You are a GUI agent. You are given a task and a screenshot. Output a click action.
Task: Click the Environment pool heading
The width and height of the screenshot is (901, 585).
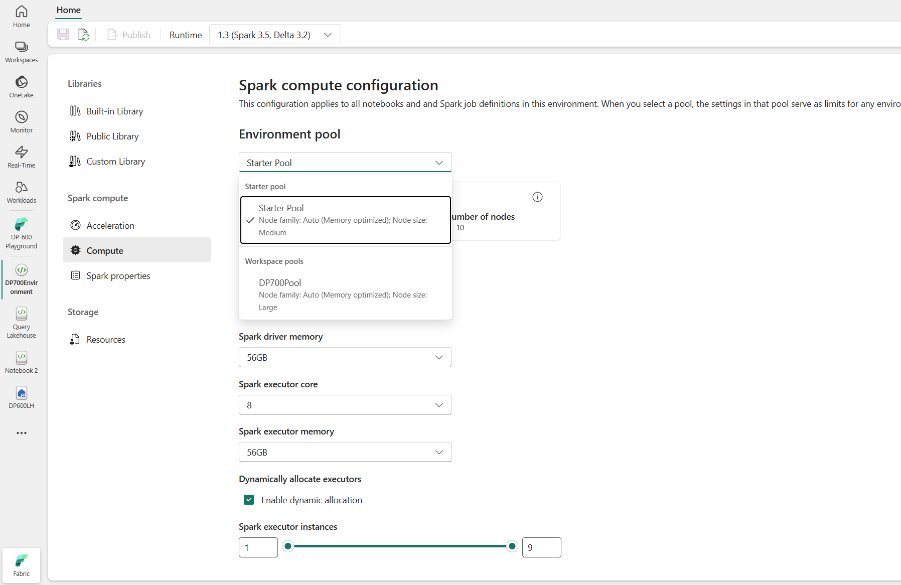pos(290,134)
